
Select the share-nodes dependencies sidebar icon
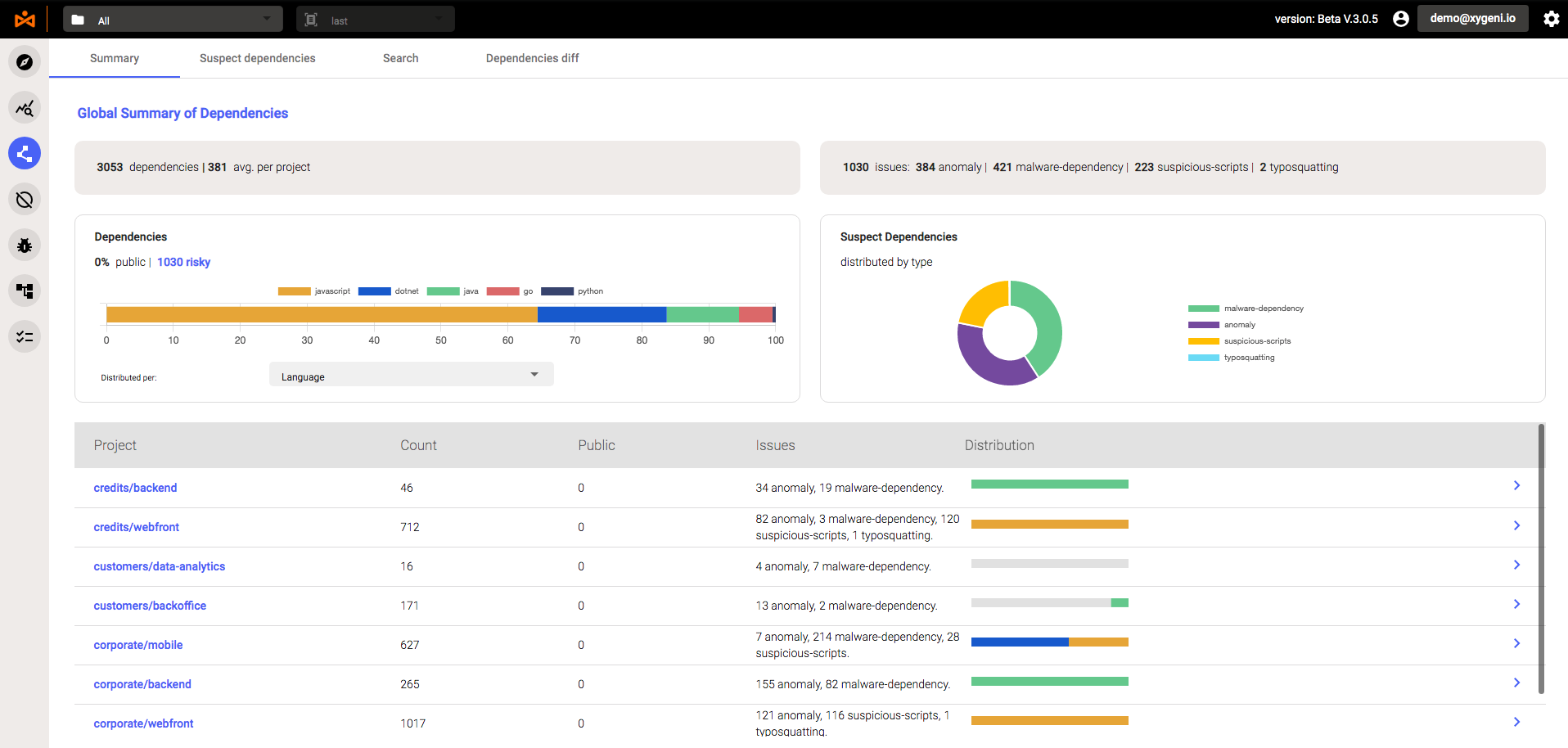pos(25,154)
